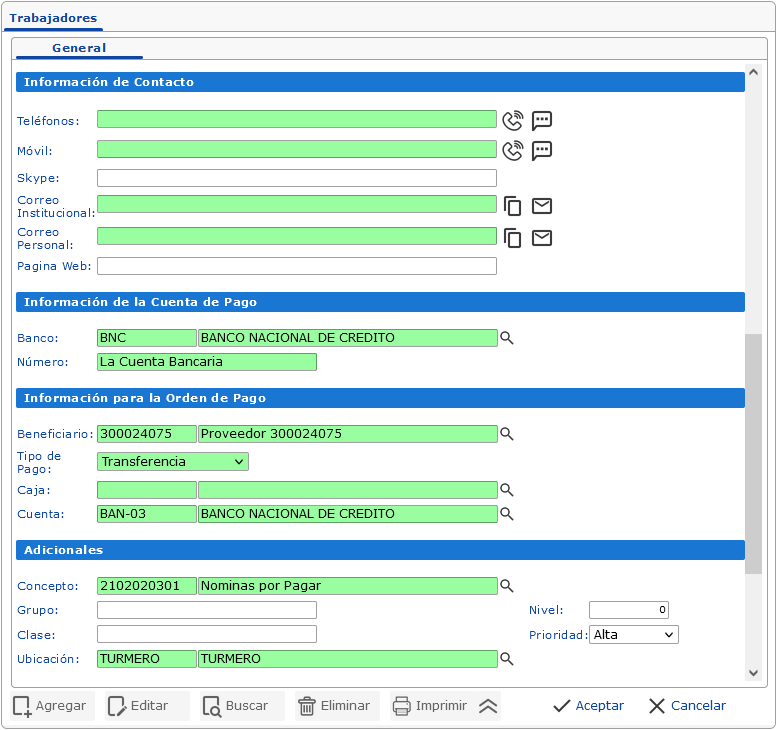Expand the Imprimir options double chevron
777x730 pixels.
click(x=488, y=706)
